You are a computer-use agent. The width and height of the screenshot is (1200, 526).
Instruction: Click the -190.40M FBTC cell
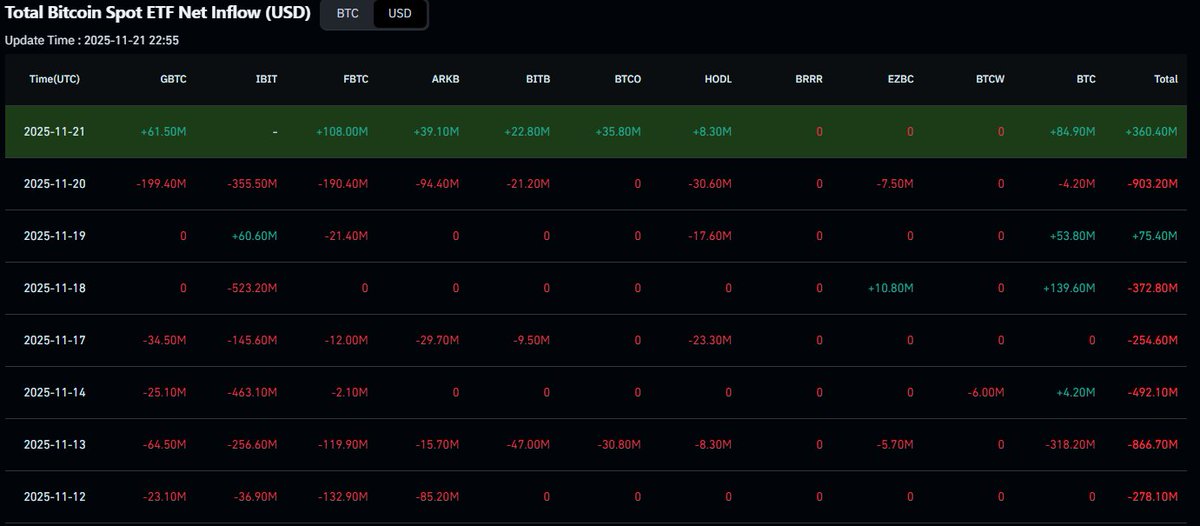[x=344, y=184]
